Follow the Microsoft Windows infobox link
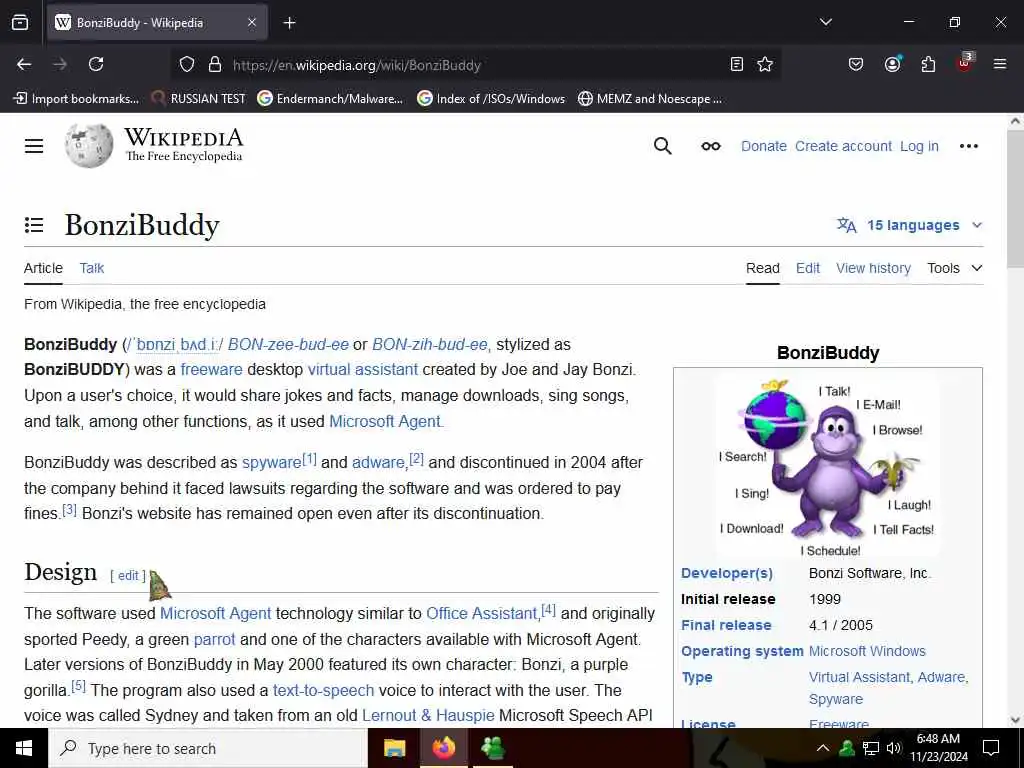Viewport: 1024px width, 768px height. click(x=867, y=651)
